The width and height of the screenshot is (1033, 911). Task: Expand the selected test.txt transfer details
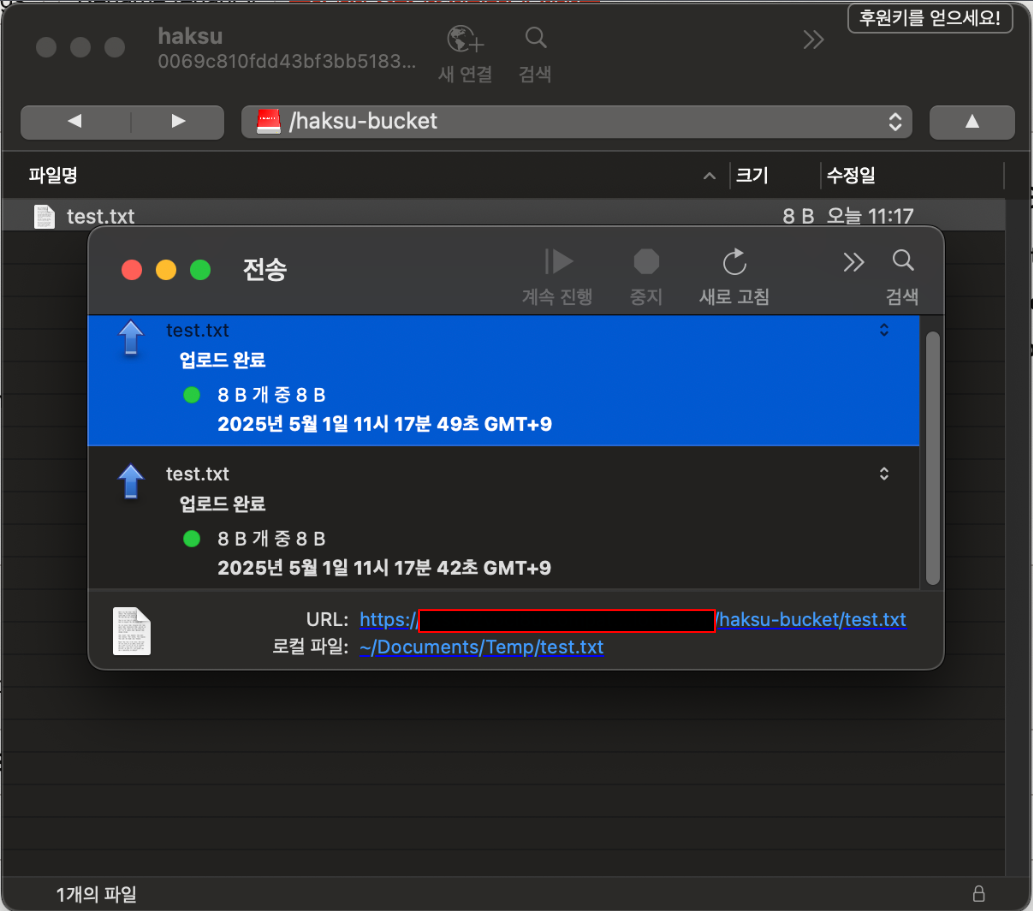click(x=884, y=330)
